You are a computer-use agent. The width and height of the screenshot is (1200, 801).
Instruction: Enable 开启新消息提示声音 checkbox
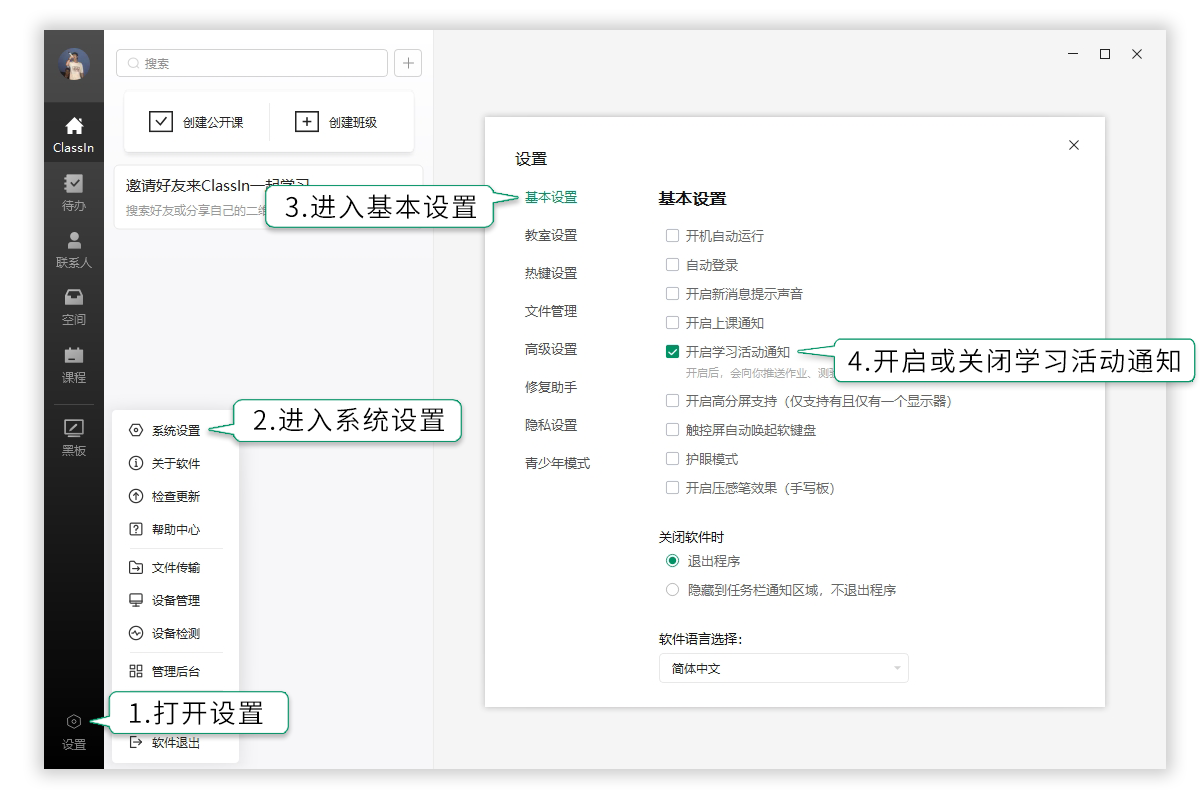coord(672,294)
